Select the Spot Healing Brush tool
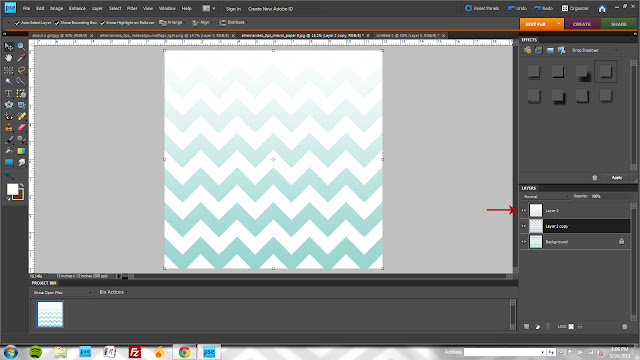Viewport: 640px width, 360px height. coord(21,116)
